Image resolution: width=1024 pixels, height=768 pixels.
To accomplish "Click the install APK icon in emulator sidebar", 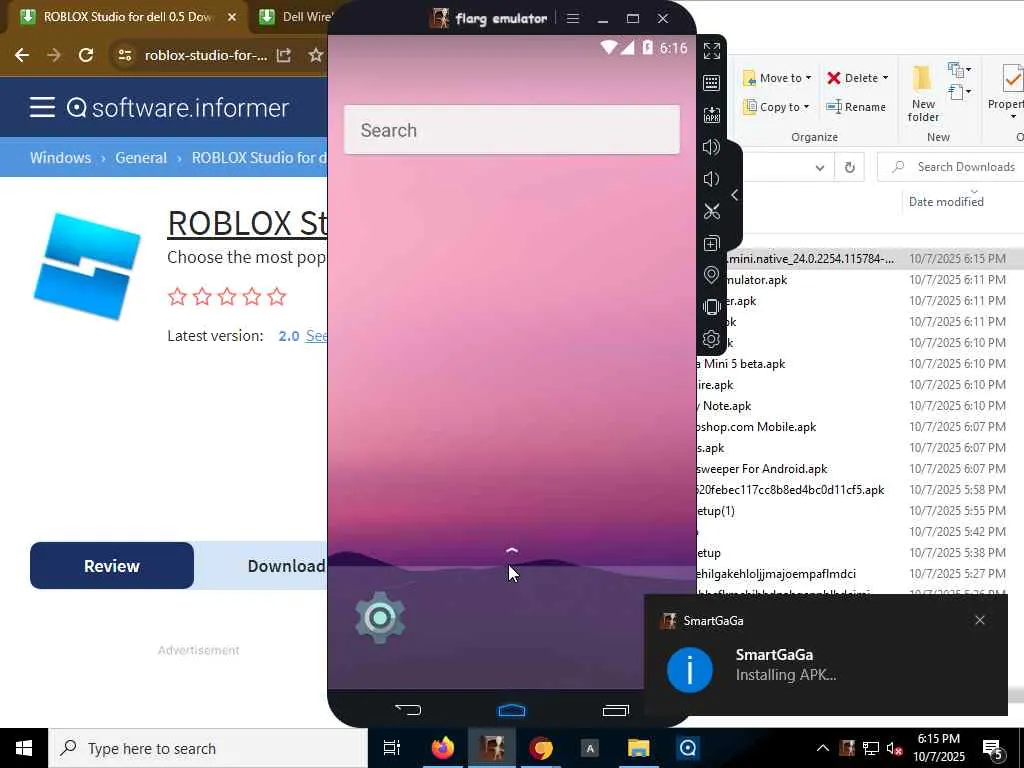I will tap(711, 115).
